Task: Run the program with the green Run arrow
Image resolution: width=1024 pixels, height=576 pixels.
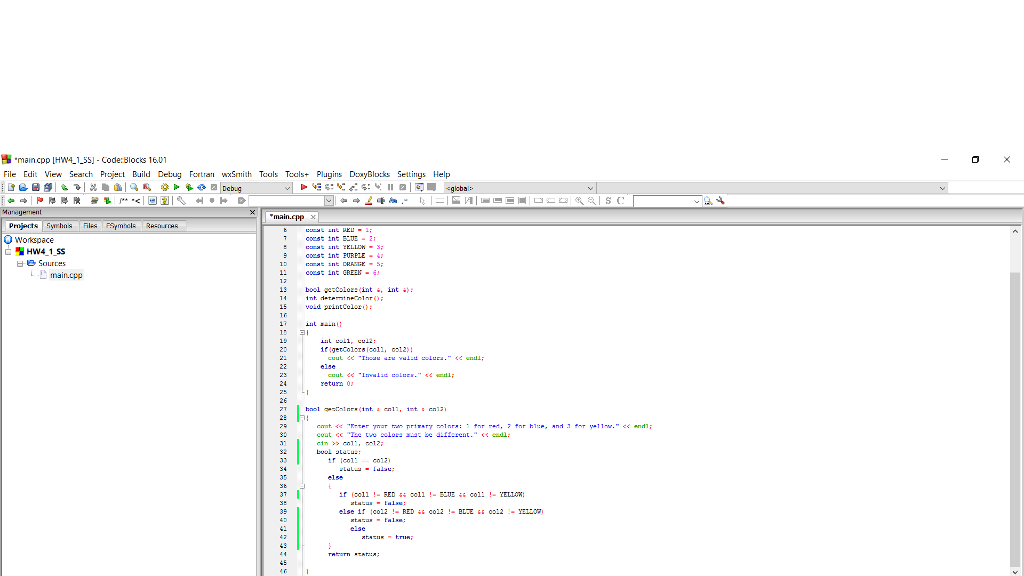Action: coord(175,188)
